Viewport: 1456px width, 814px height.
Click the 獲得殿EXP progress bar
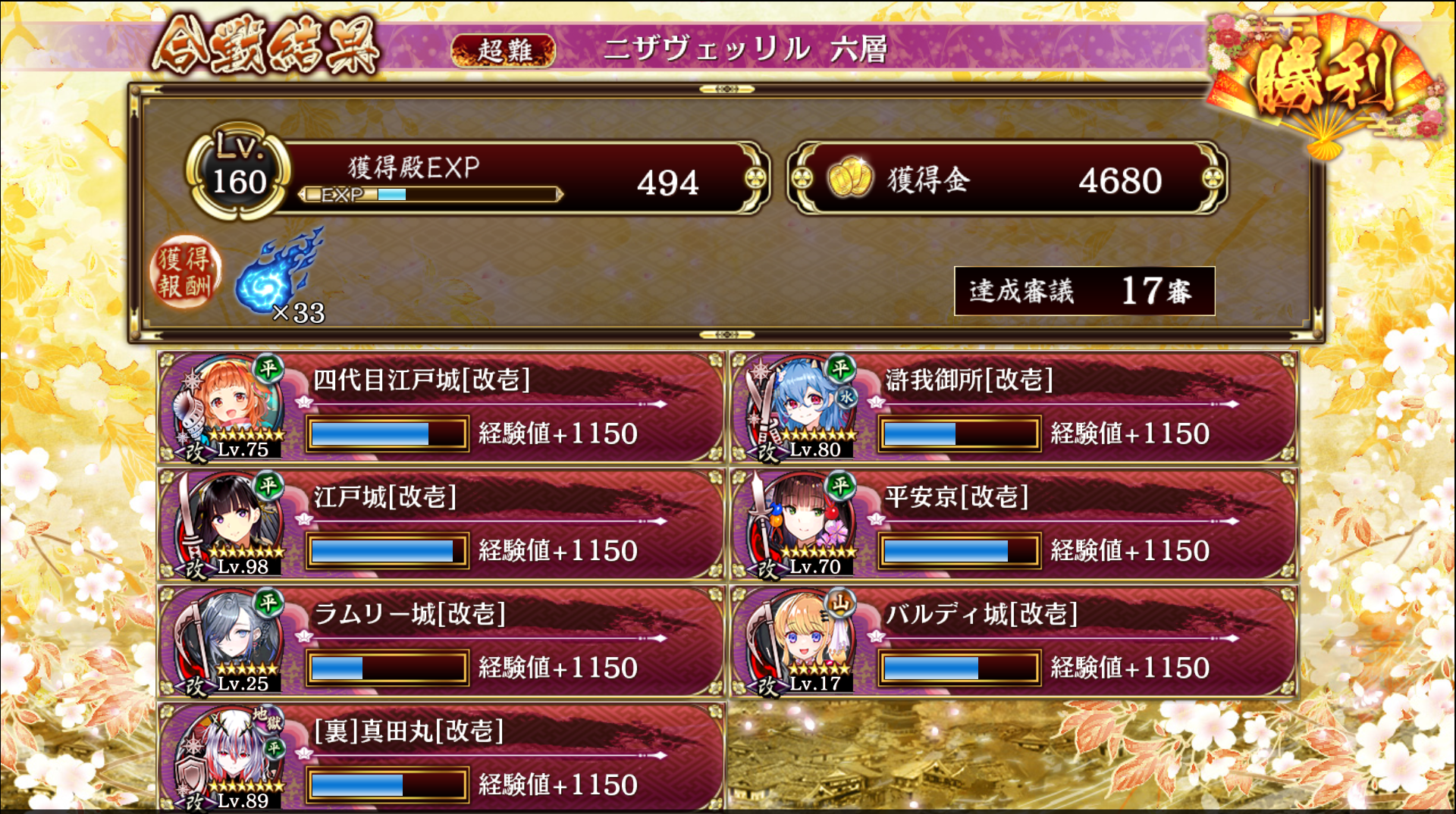(x=431, y=195)
